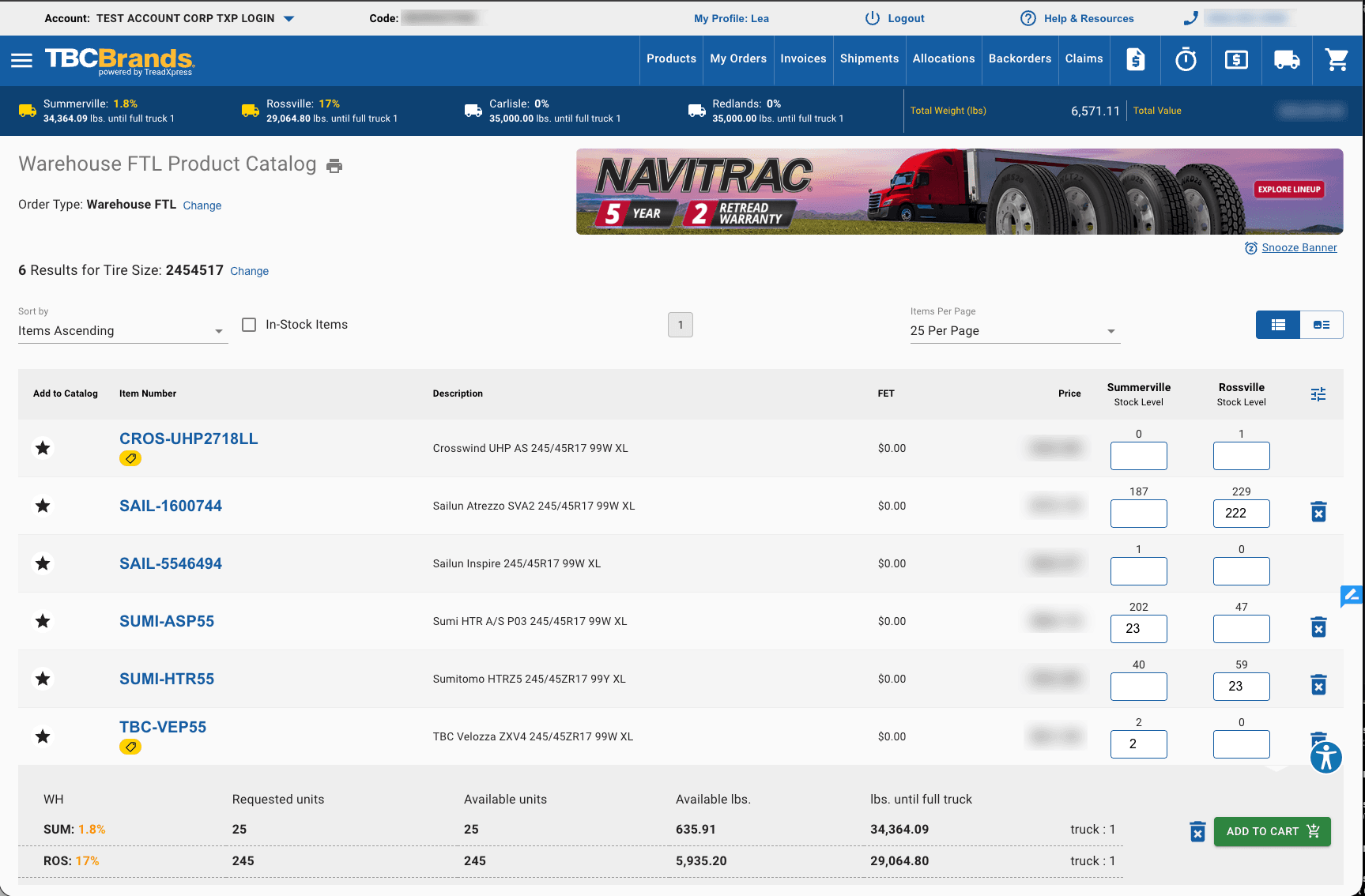This screenshot has height=896, width=1365.
Task: Open the shopping cart icon
Action: tap(1337, 59)
